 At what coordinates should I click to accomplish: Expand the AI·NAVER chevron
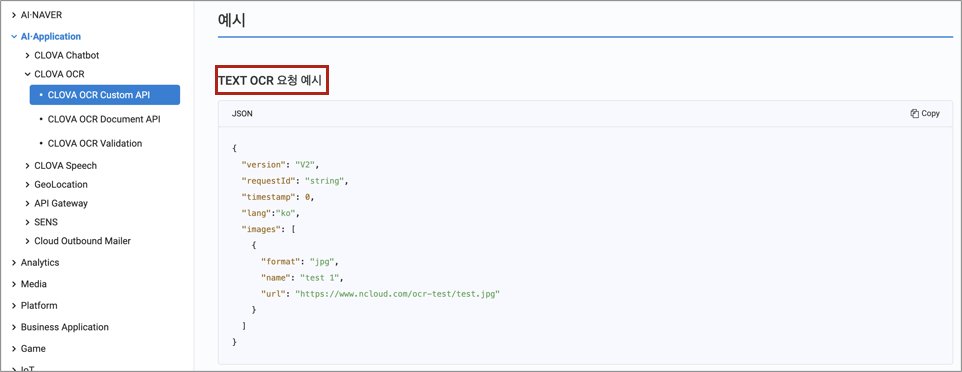click(x=13, y=15)
